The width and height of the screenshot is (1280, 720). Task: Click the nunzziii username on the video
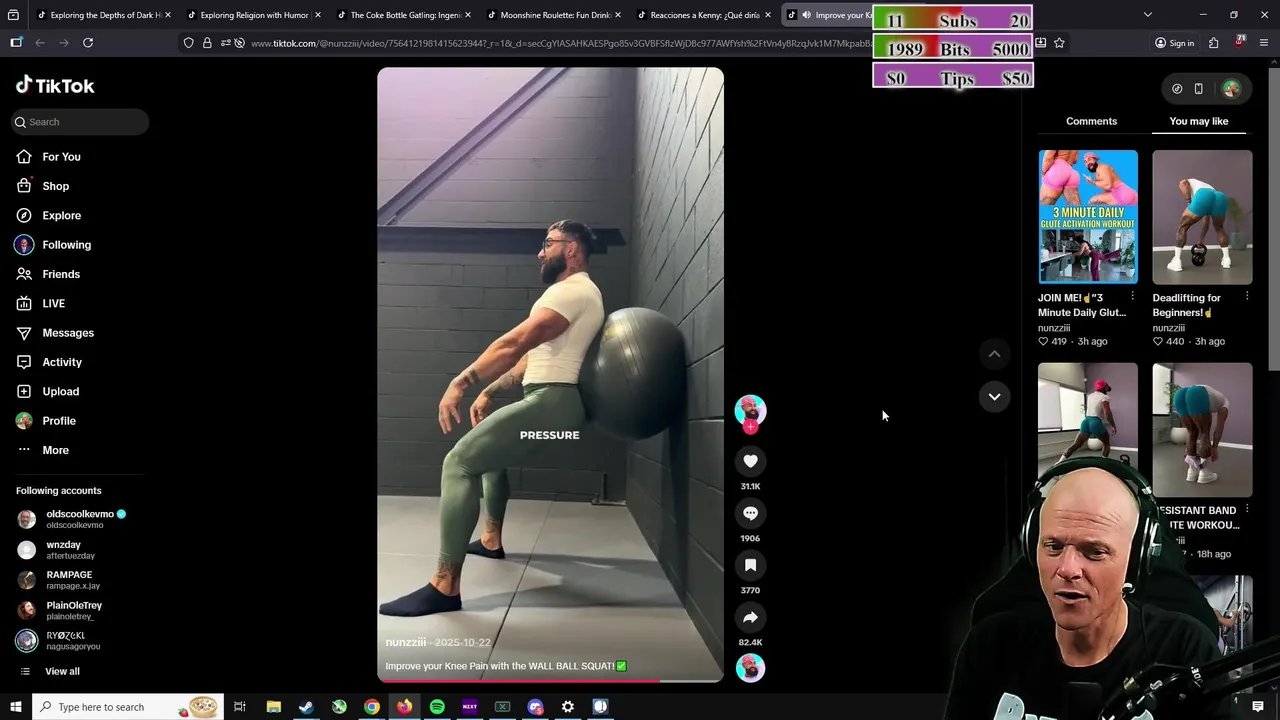tap(406, 642)
